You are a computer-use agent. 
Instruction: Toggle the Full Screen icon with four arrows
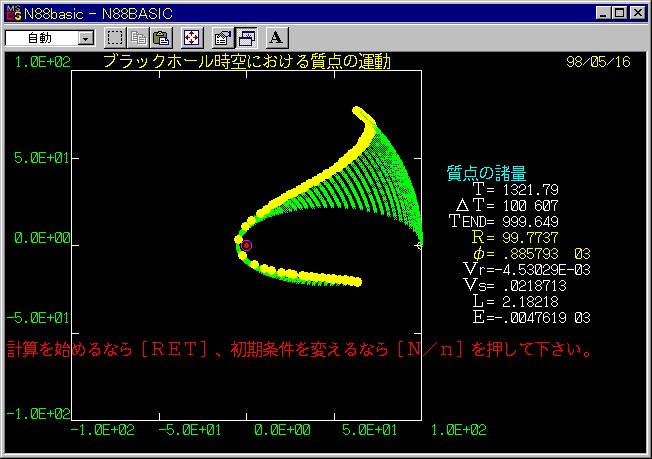pos(192,38)
